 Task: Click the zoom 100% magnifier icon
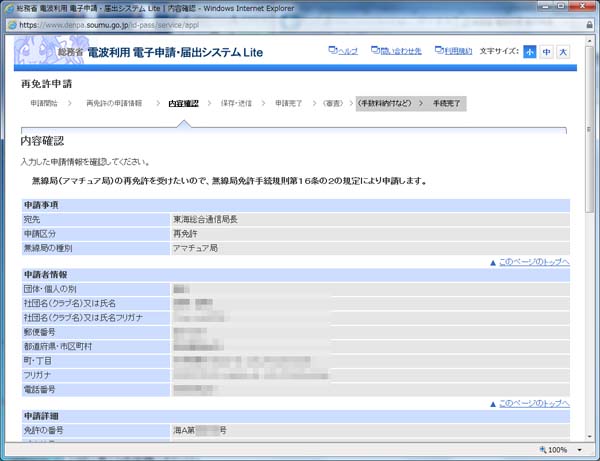(543, 450)
